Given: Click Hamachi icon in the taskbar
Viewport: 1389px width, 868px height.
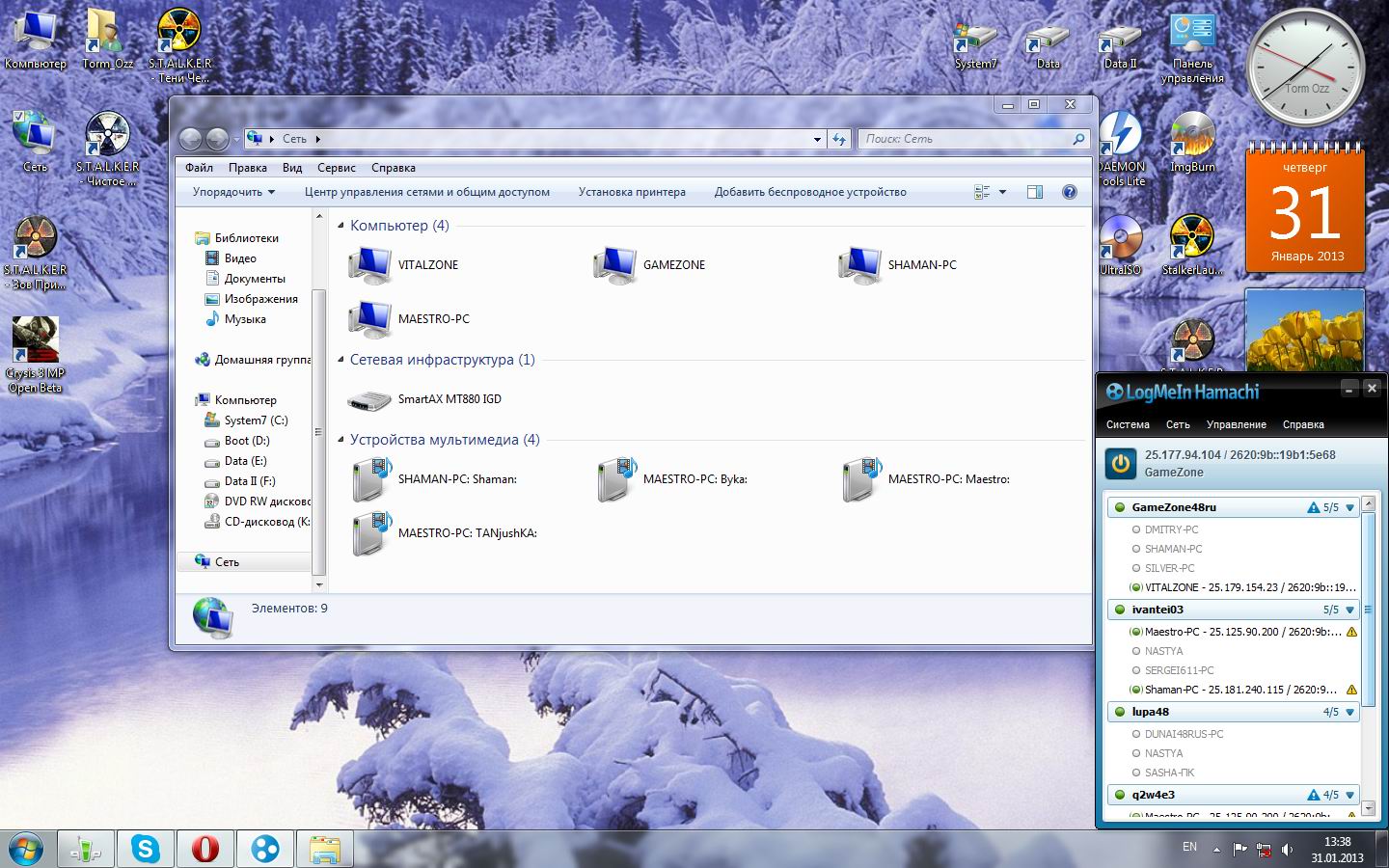Looking at the screenshot, I should (264, 849).
